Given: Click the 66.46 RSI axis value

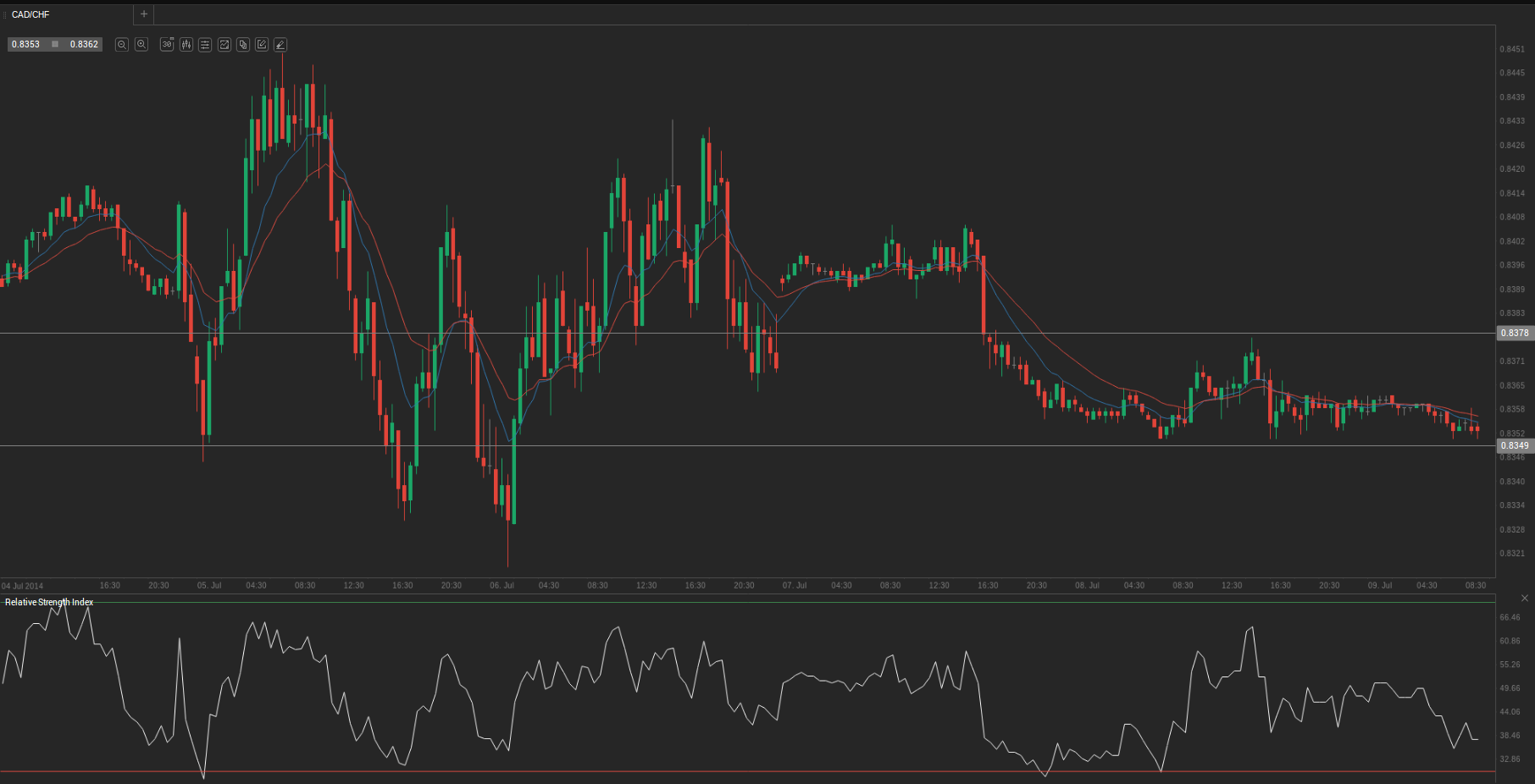Looking at the screenshot, I should (x=1510, y=617).
